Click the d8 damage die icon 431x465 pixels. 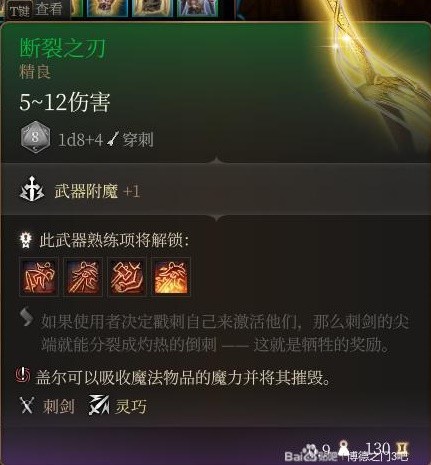pos(35,139)
